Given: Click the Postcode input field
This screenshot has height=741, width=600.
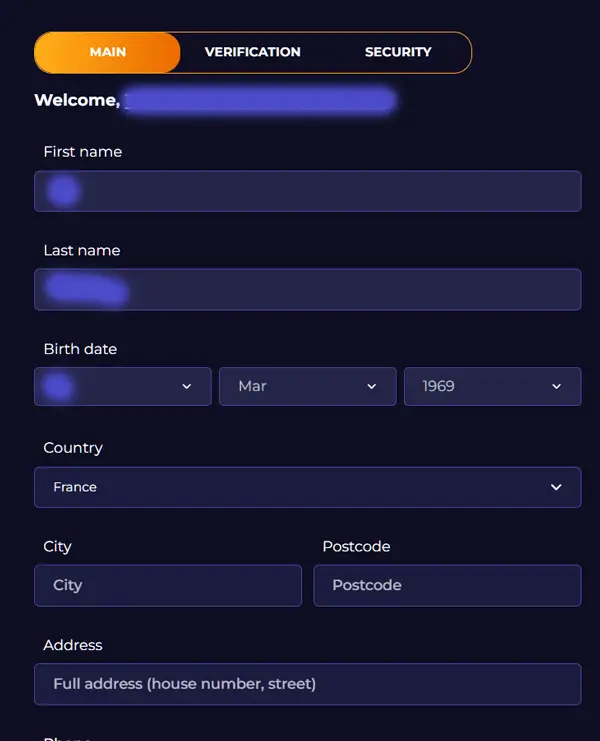Looking at the screenshot, I should tap(447, 585).
